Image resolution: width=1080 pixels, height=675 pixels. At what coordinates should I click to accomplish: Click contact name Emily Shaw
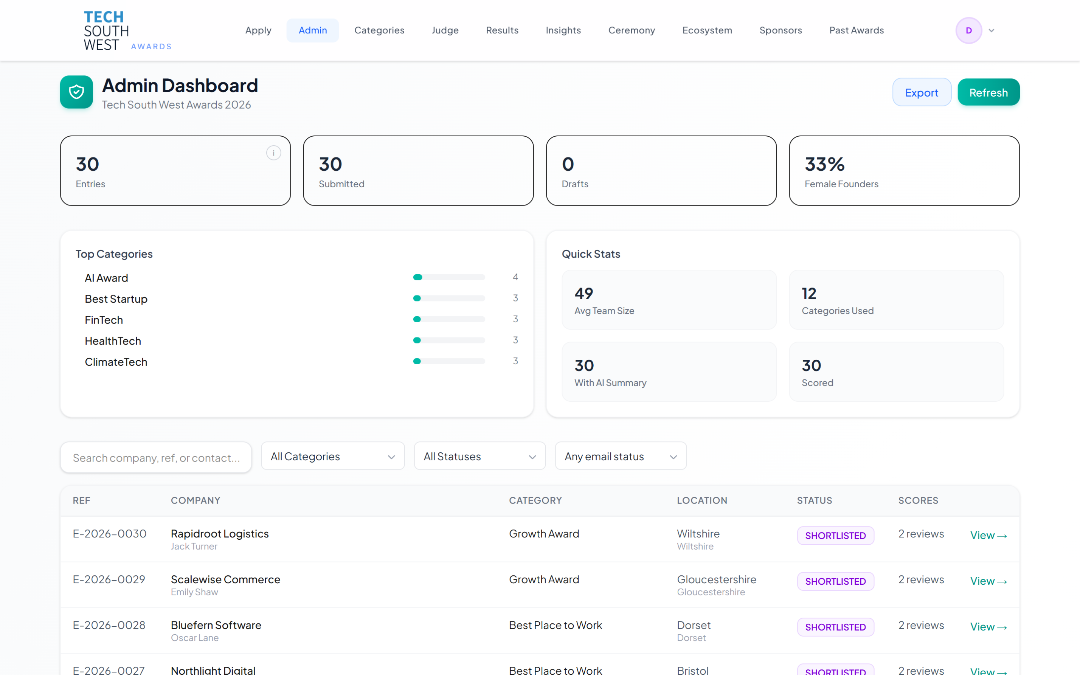point(194,592)
